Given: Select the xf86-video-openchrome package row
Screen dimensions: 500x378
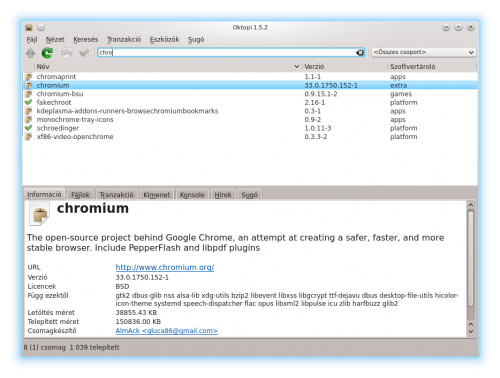Looking at the screenshot, I should click(250, 137).
